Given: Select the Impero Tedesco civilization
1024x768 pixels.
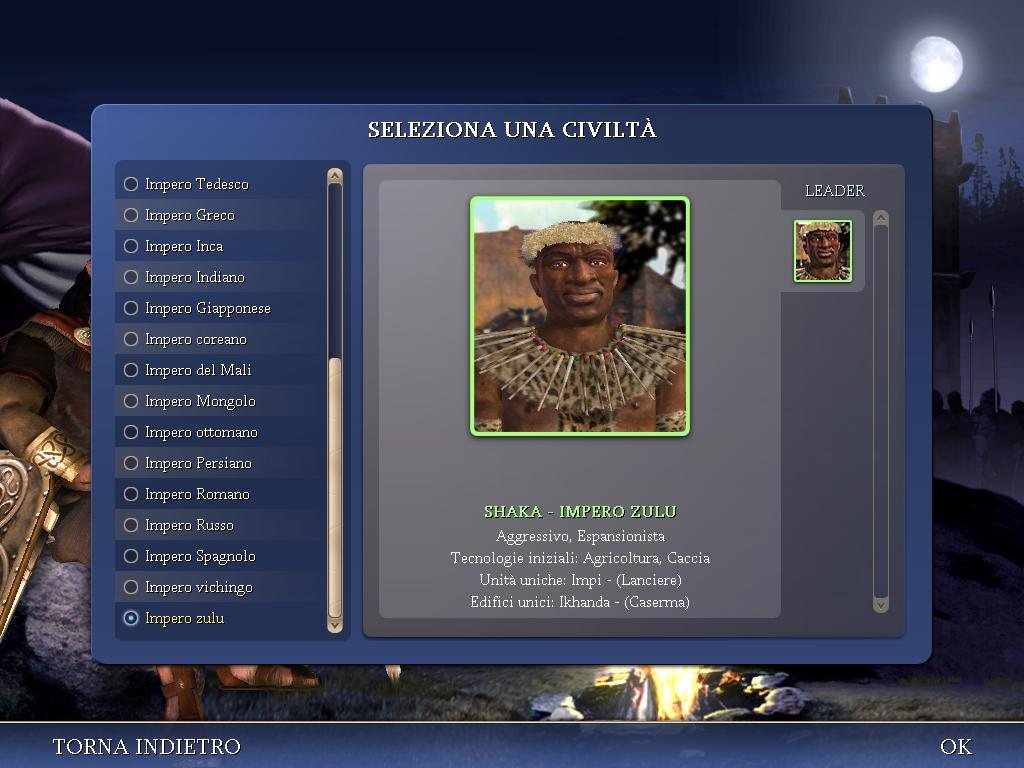Looking at the screenshot, I should coord(219,184).
